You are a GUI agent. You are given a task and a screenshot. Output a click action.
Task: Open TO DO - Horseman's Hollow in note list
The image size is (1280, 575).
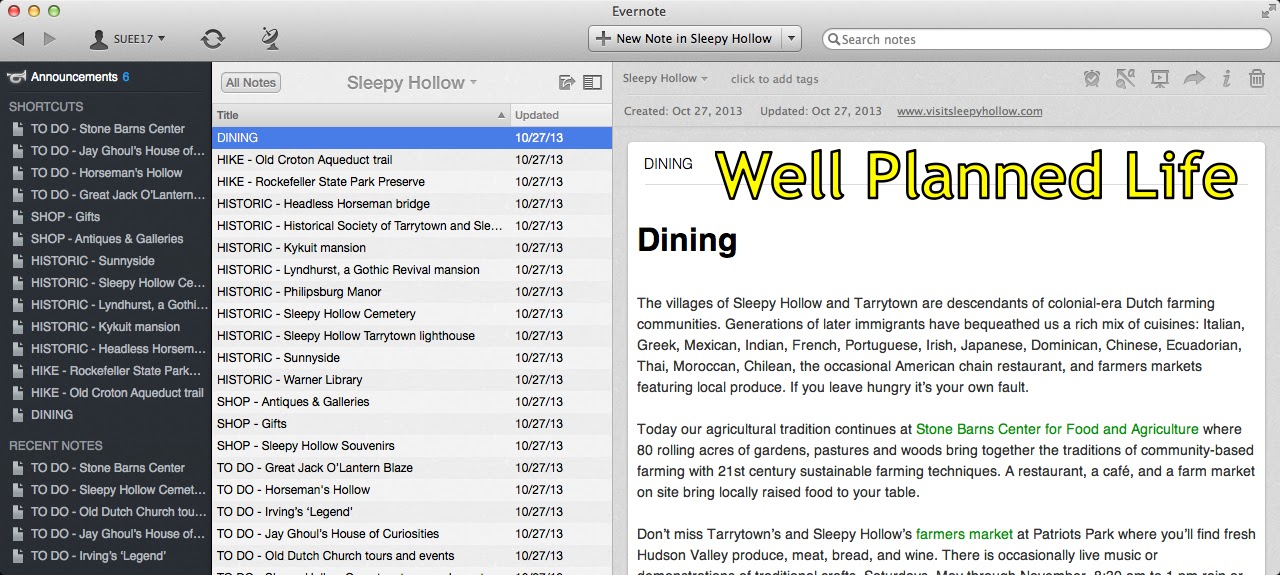[412, 490]
